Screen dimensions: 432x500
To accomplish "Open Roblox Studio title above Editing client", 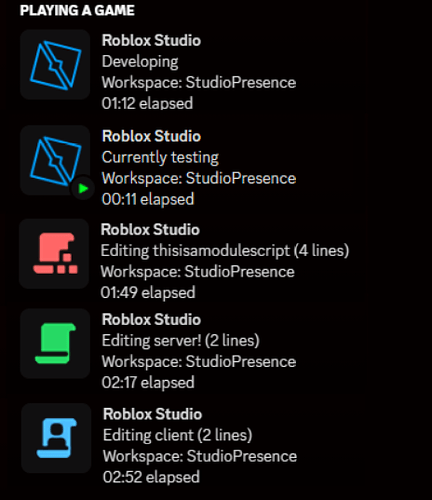I will pos(153,414).
